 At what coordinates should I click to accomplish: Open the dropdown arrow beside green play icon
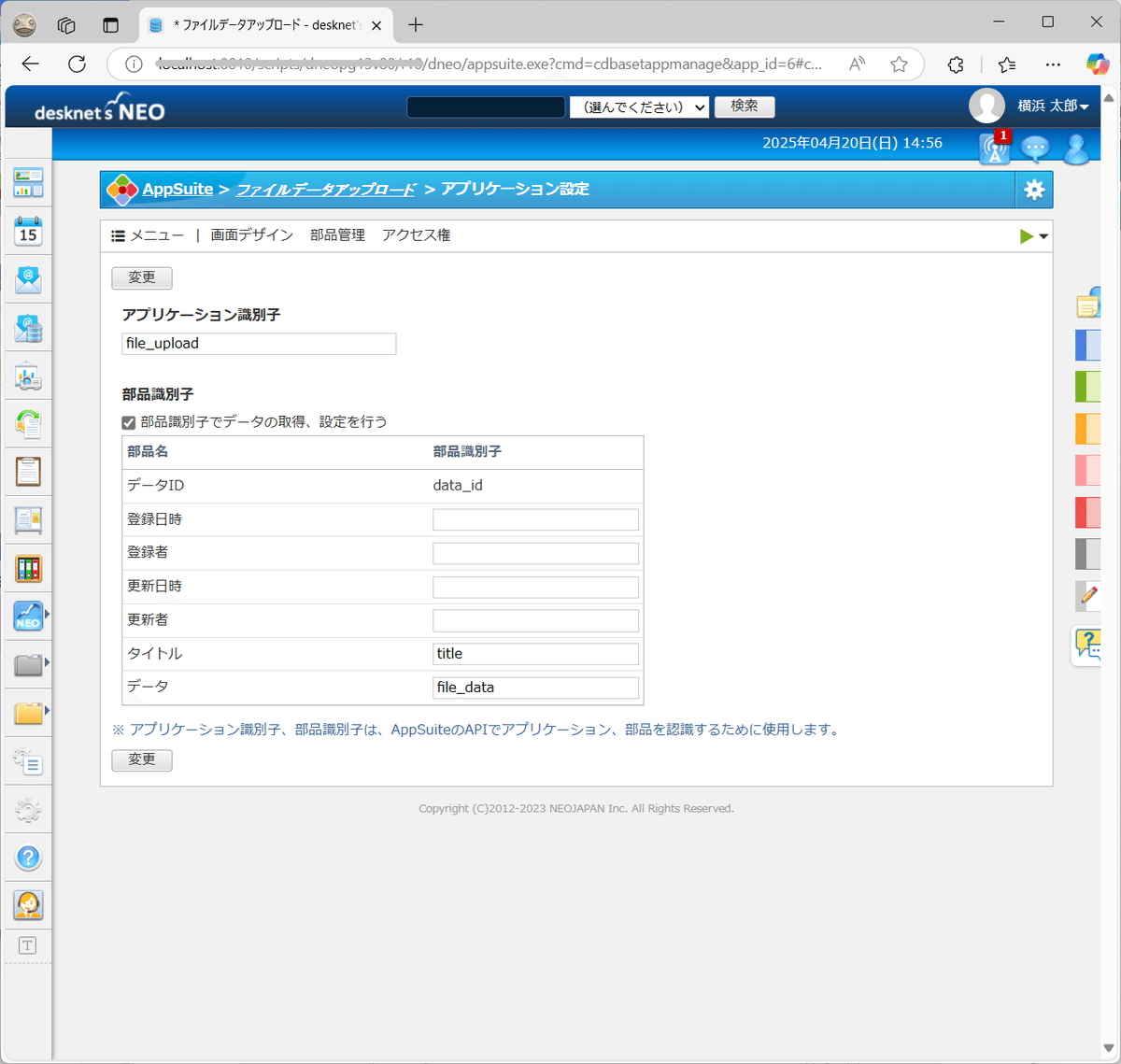click(1043, 236)
